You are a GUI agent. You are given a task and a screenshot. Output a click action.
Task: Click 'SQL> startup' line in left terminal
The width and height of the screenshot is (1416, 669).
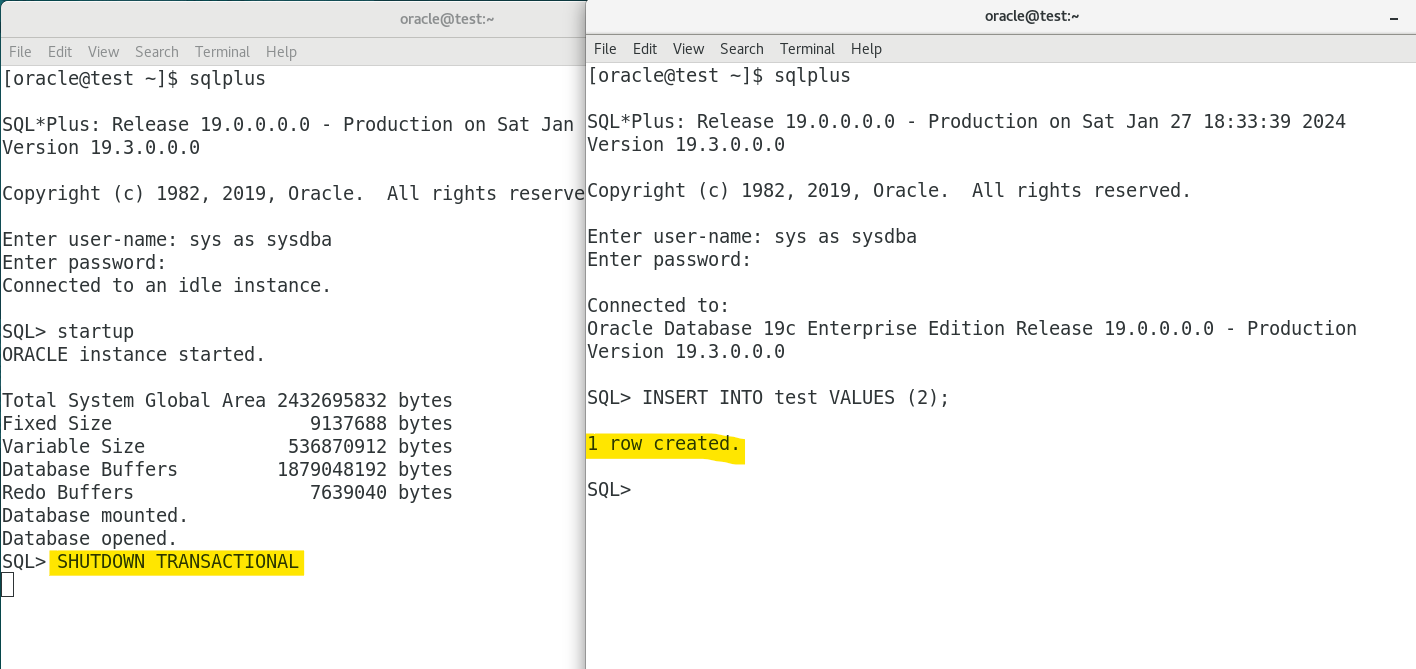coord(68,332)
